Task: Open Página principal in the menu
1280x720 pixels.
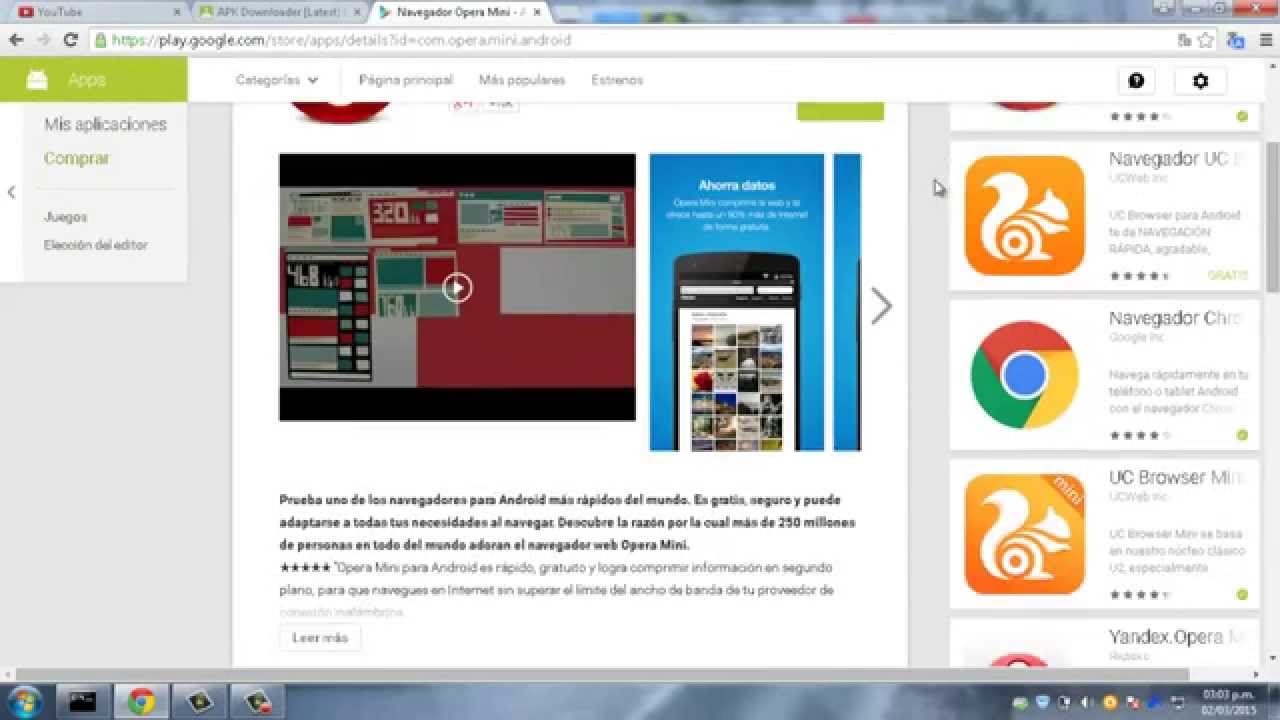Action: tap(406, 80)
